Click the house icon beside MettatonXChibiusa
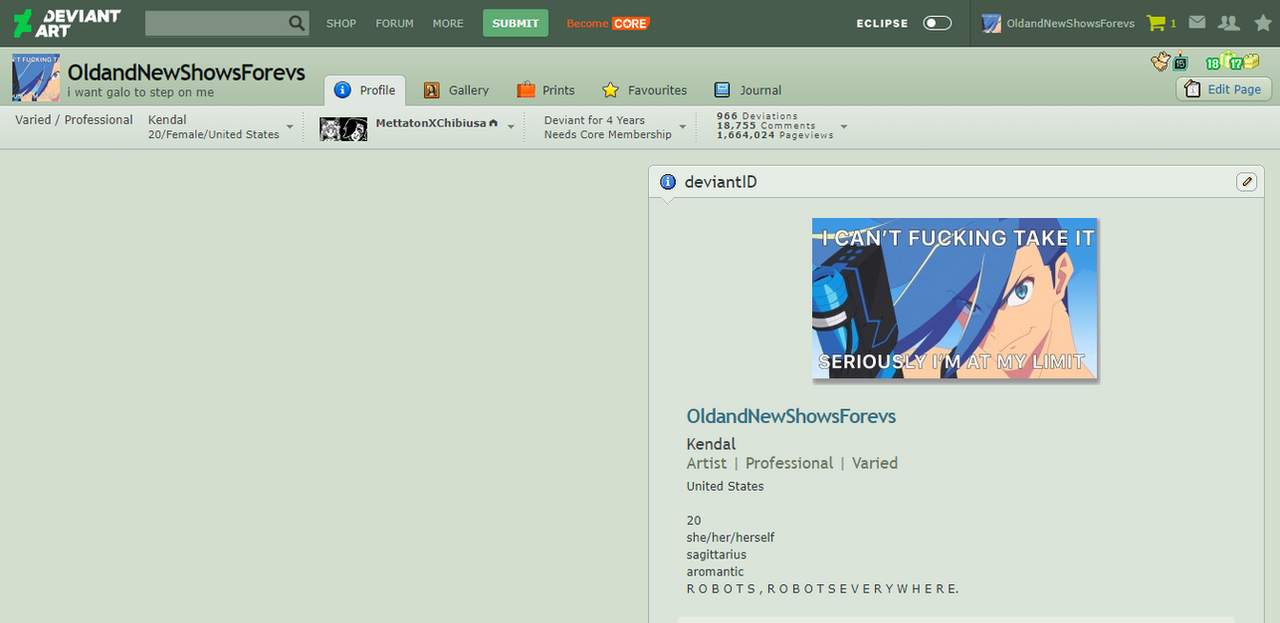Image resolution: width=1280 pixels, height=623 pixels. (493, 123)
